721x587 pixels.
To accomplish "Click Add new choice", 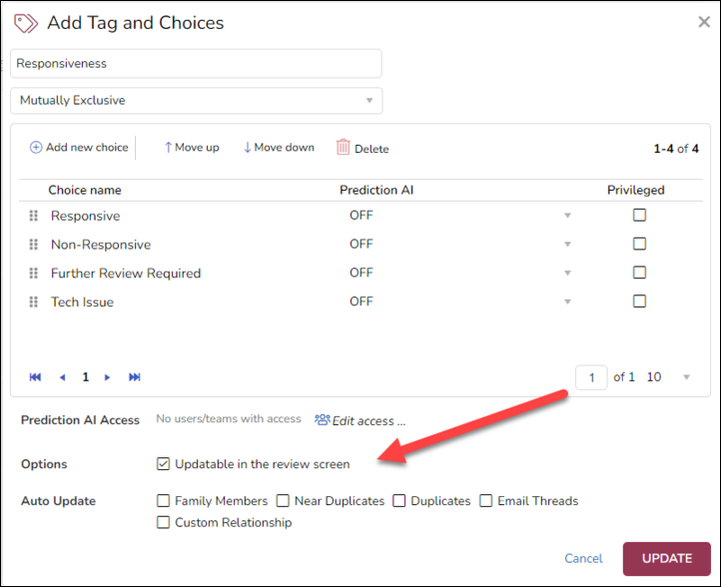I will coord(79,147).
